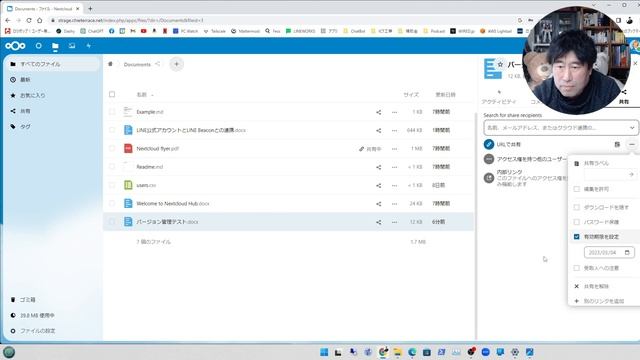This screenshot has height=360, width=640.
Task: Select the Example.md row checkbox
Action: 112,112
